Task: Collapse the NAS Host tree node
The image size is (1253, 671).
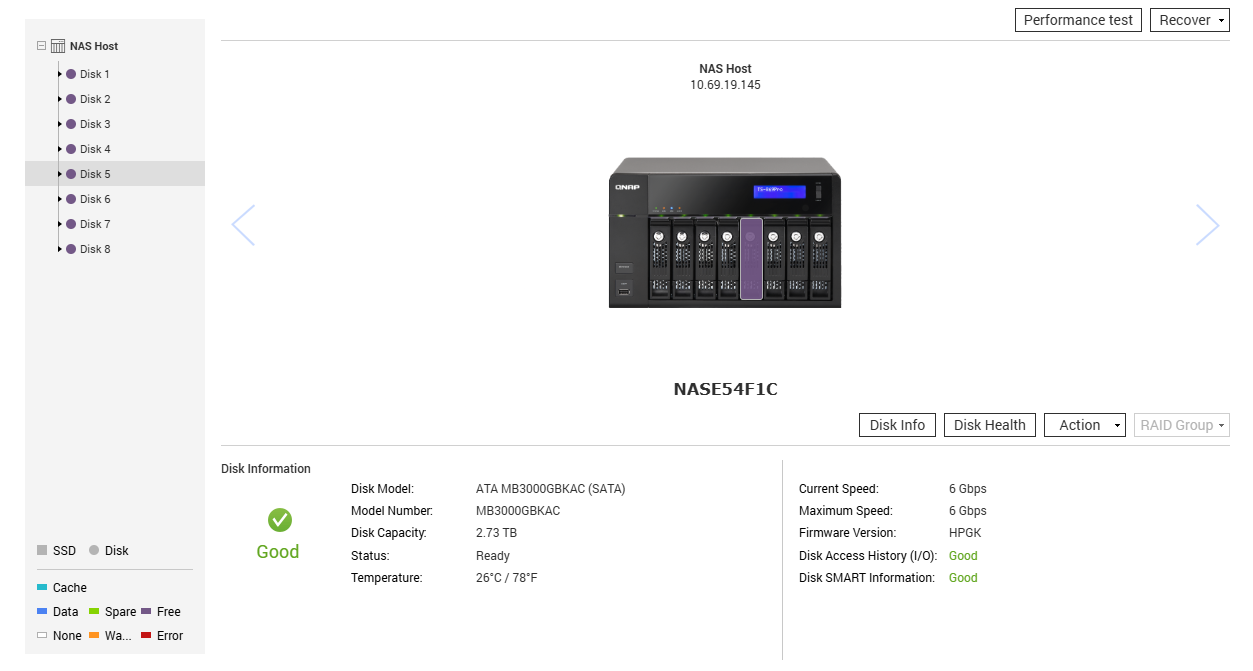Action: pos(40,46)
